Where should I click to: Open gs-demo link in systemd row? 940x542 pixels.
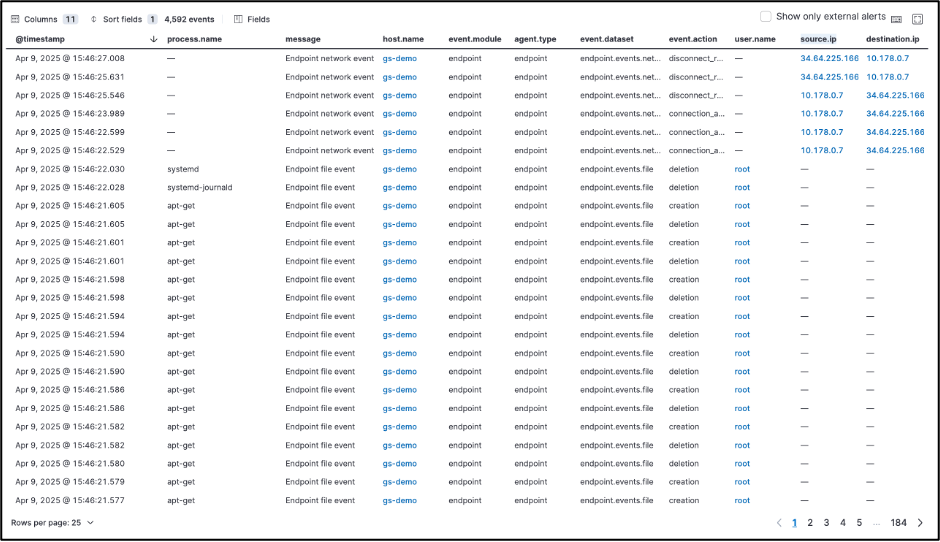click(399, 169)
